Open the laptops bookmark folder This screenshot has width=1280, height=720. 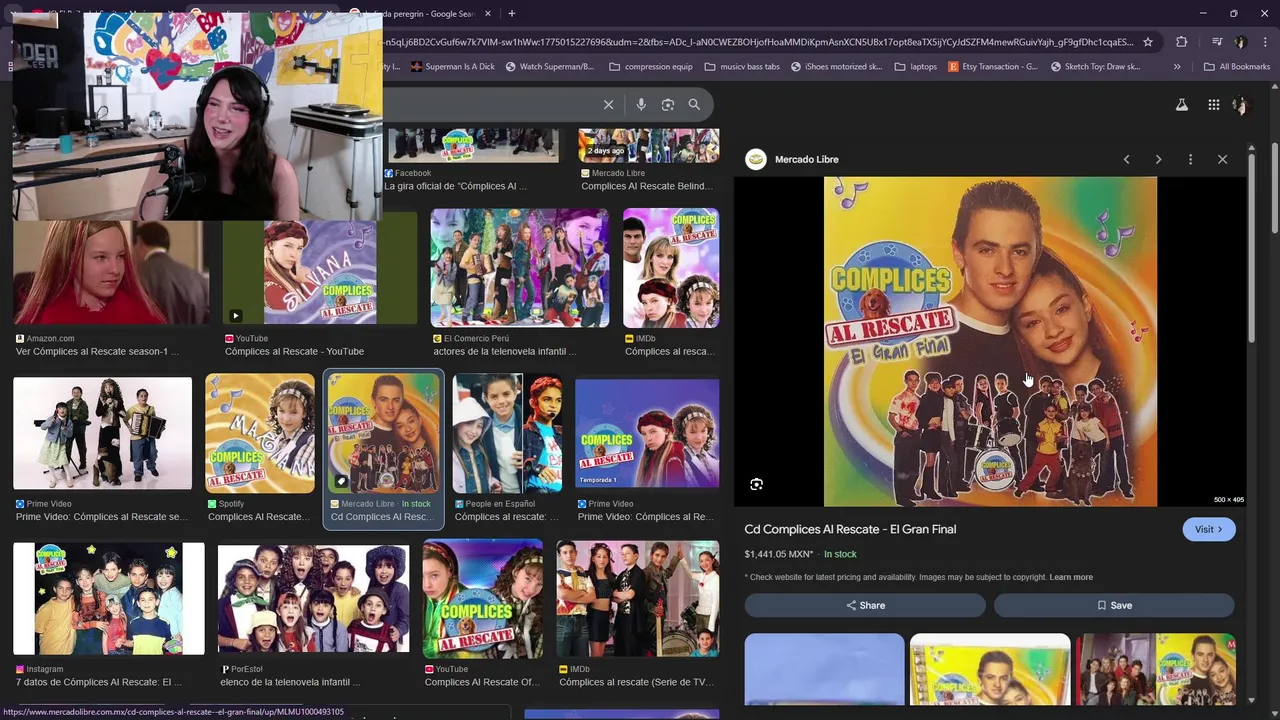[x=916, y=67]
